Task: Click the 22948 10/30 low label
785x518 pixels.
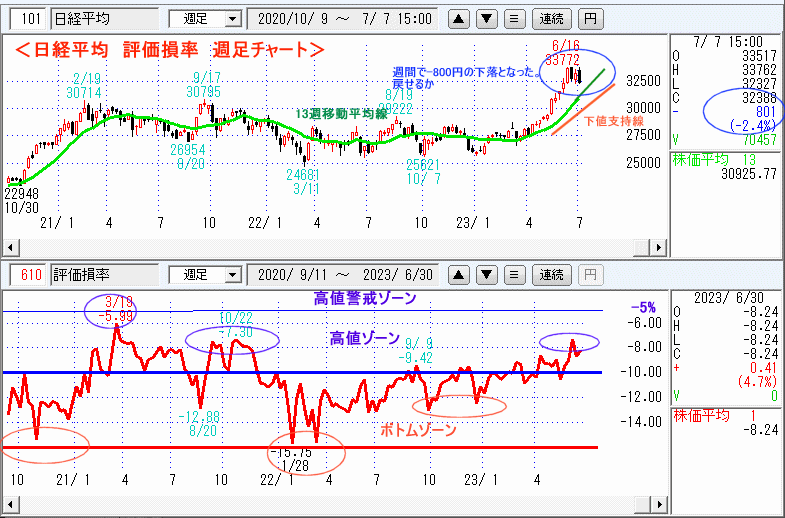Action: [x=22, y=200]
